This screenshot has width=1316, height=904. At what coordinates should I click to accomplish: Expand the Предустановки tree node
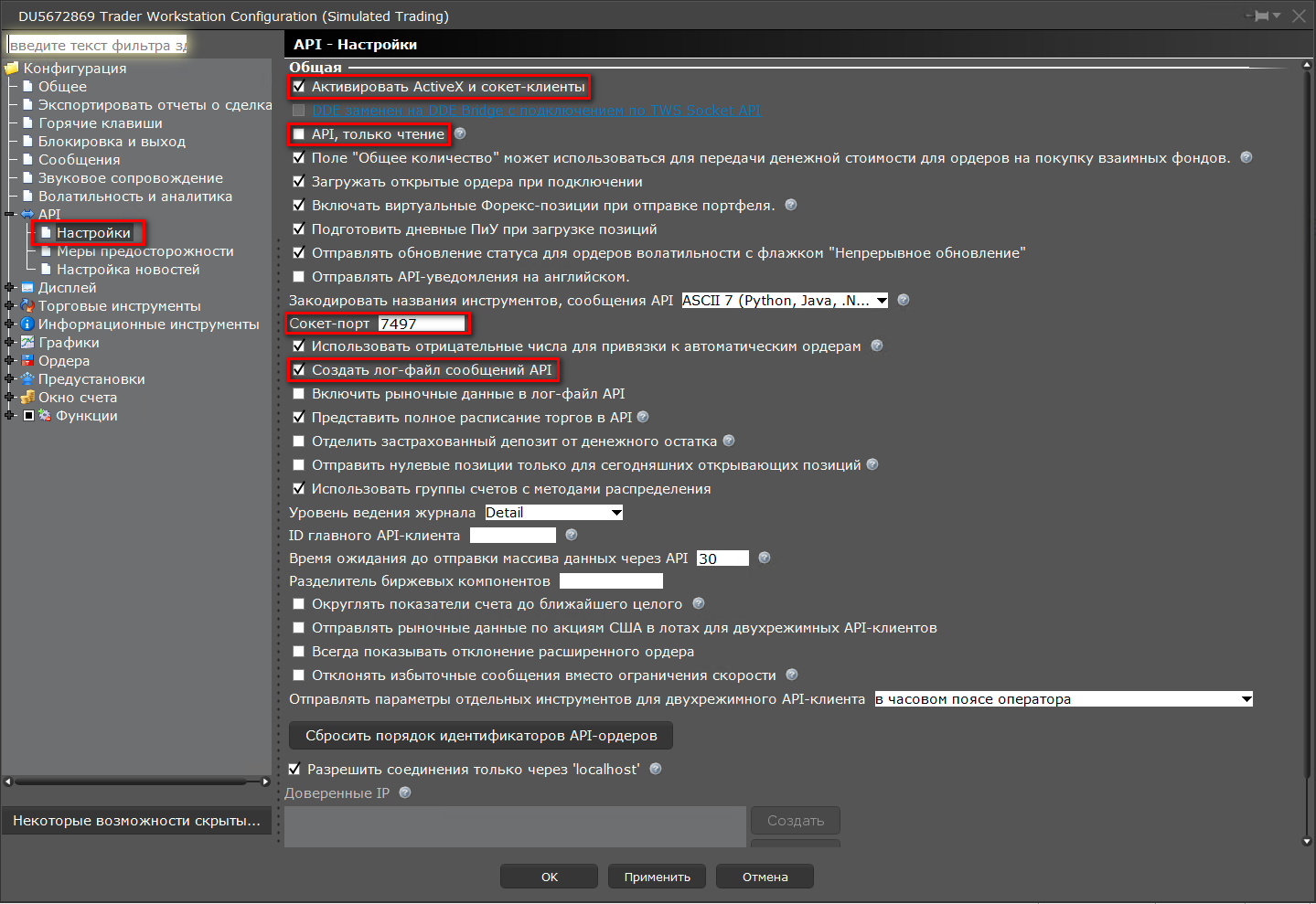click(x=9, y=378)
